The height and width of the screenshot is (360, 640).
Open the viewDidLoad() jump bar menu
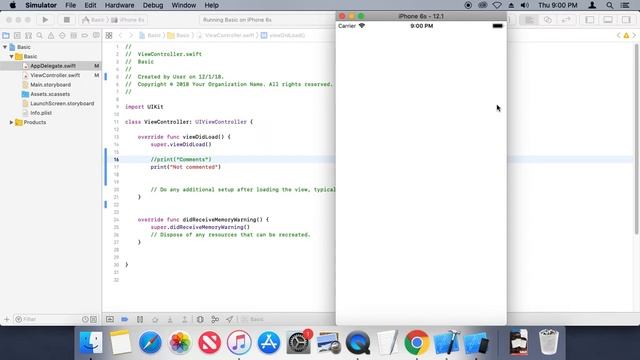click(283, 36)
